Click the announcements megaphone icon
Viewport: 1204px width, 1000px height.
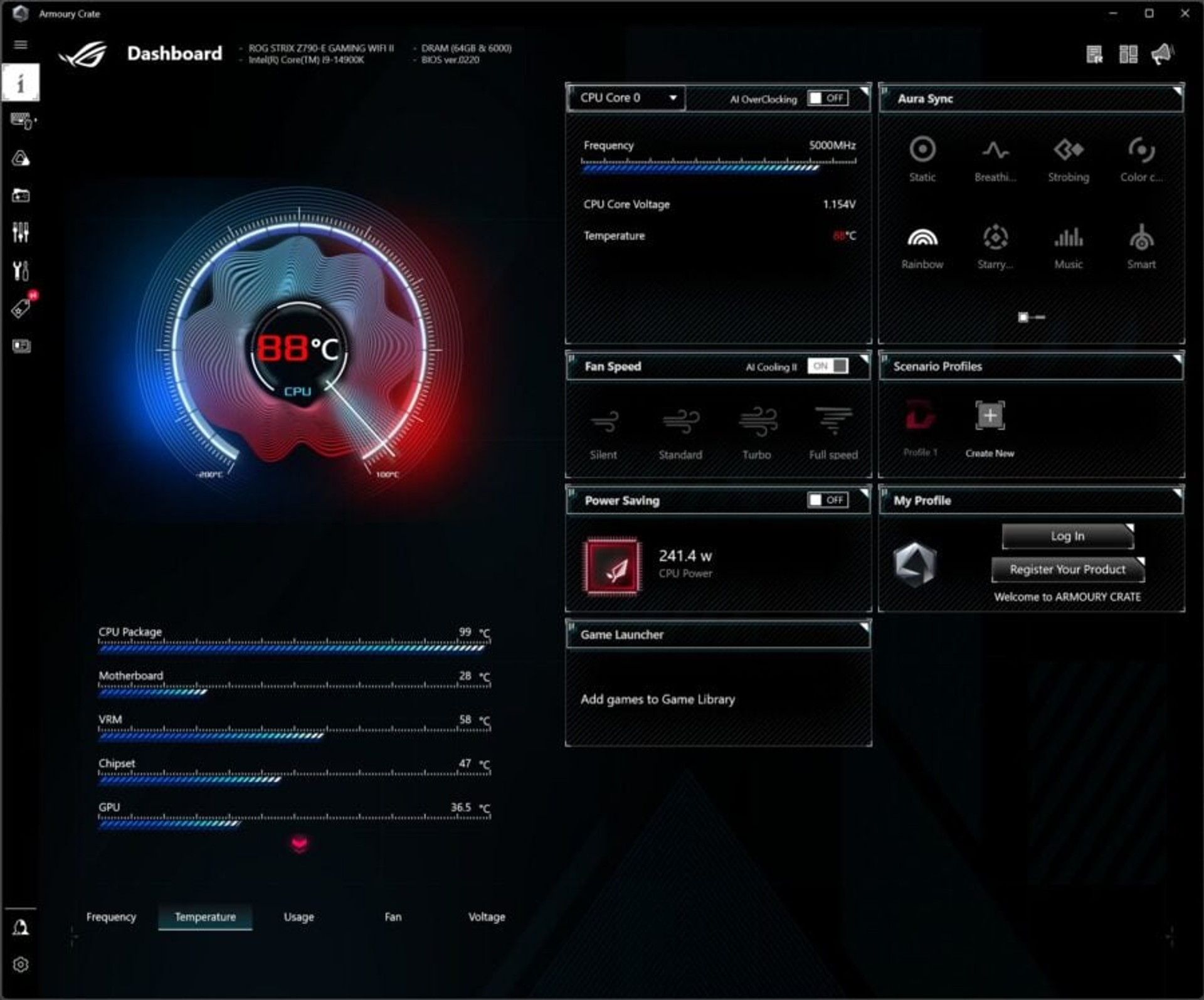(1162, 54)
